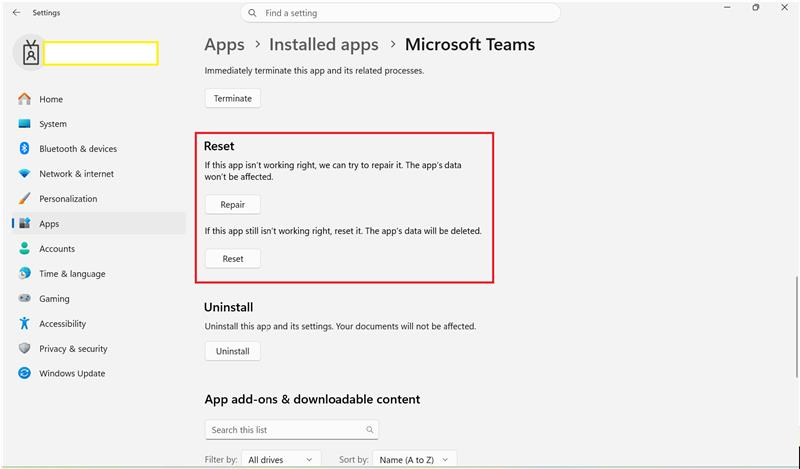Open Privacy & security settings

click(x=99, y=349)
